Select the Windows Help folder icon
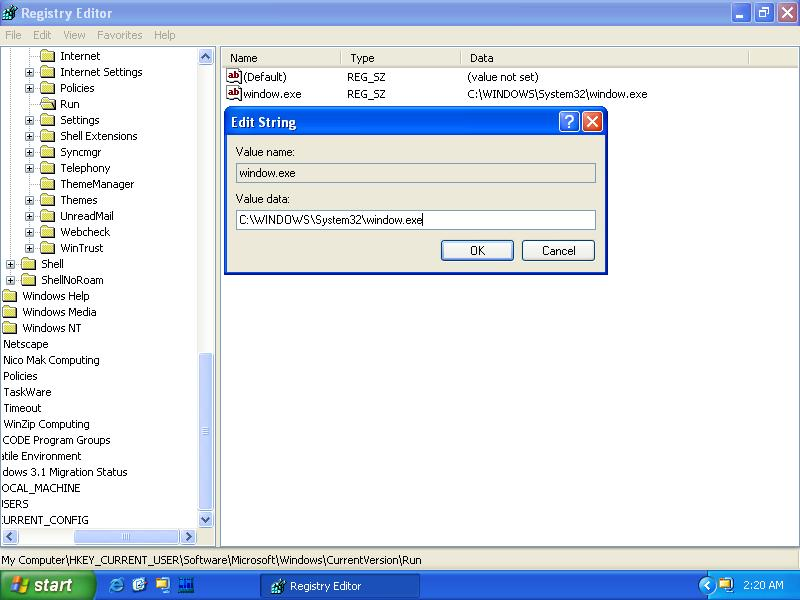800x600 pixels. coord(10,296)
